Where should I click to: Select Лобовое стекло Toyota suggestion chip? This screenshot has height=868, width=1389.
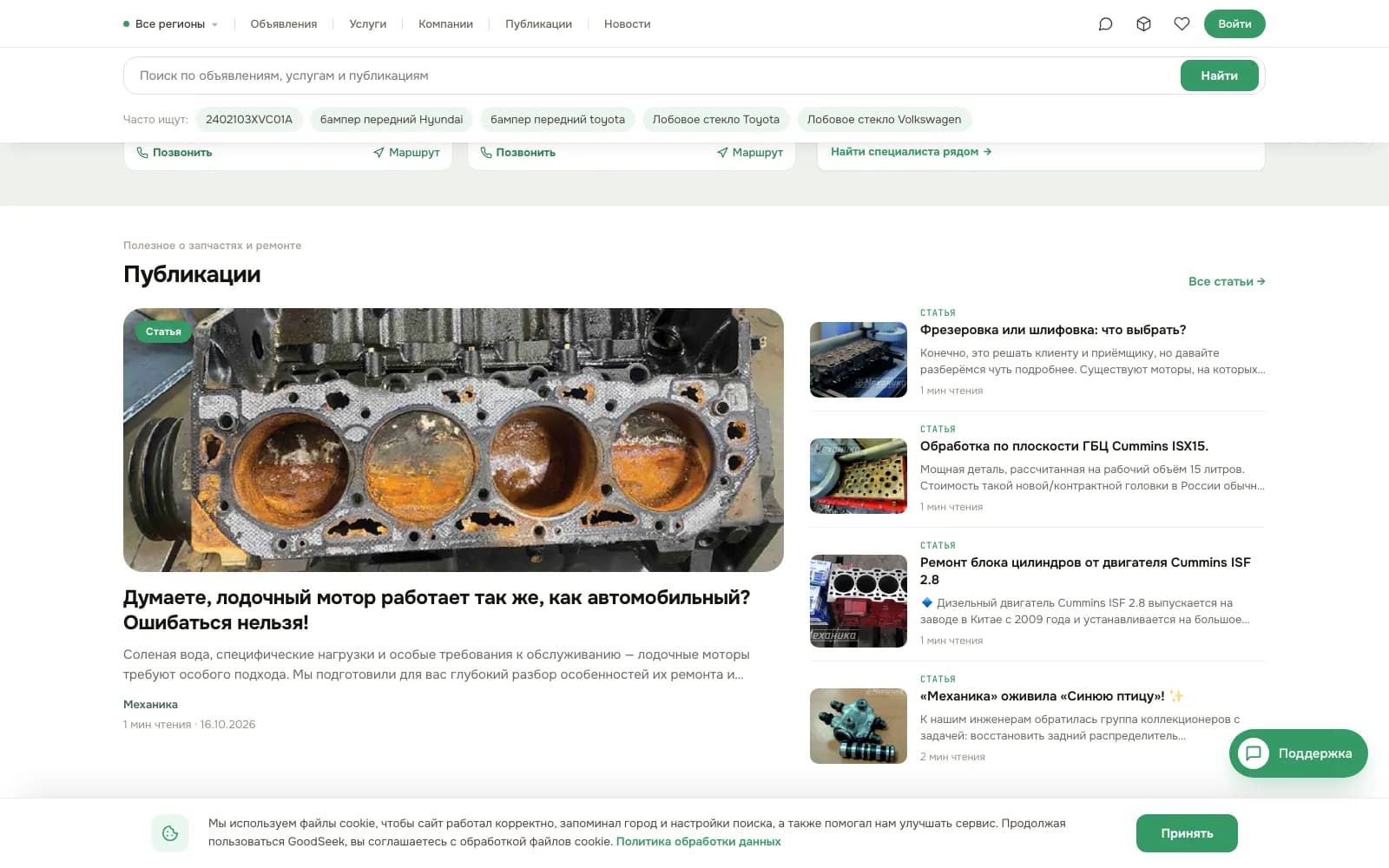point(716,120)
